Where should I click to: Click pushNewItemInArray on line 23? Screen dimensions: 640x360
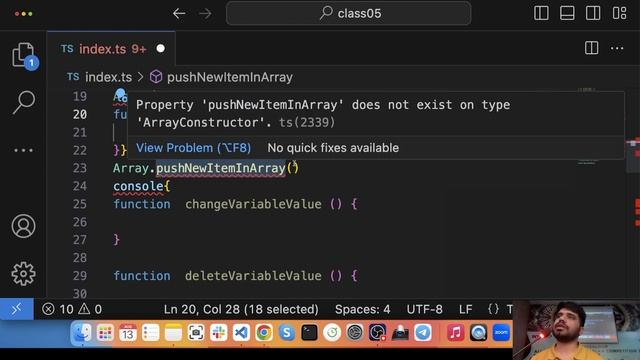tap(221, 168)
